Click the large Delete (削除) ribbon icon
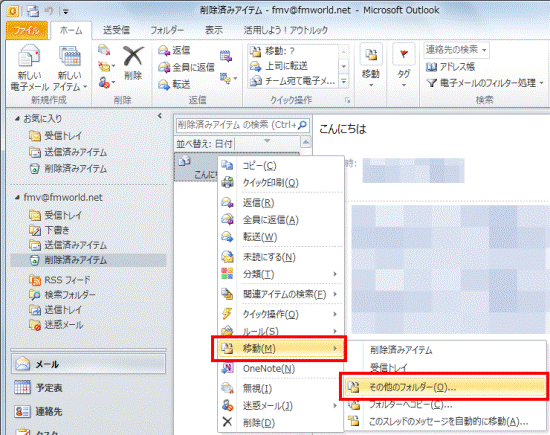Viewport: 550px width, 435px height. tap(133, 63)
